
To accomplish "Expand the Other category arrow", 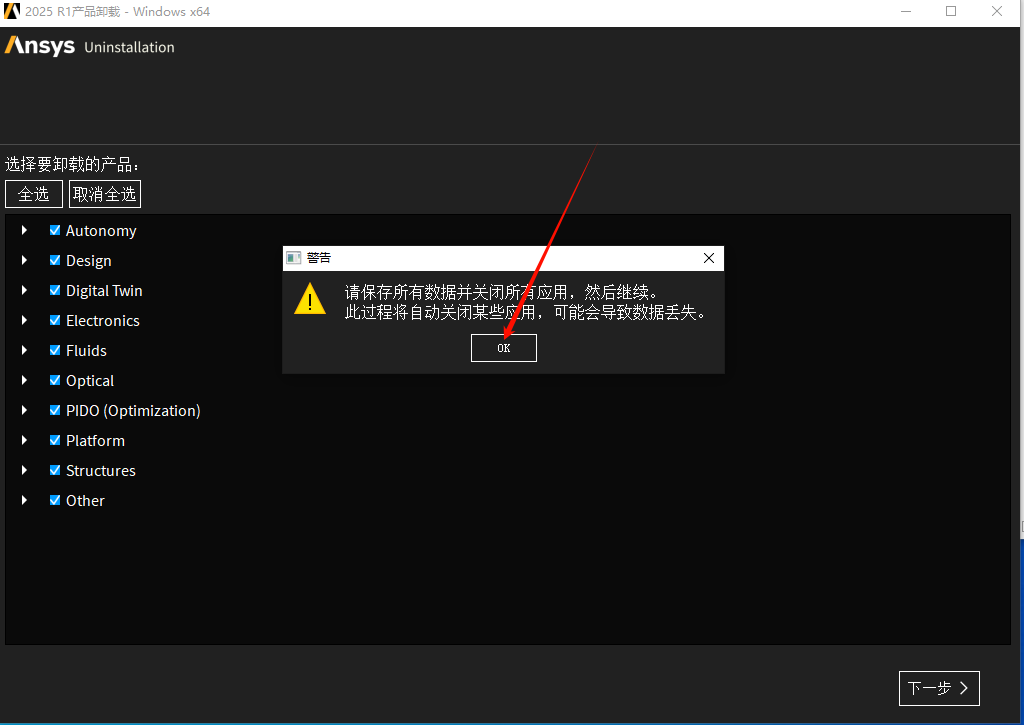I will pos(24,500).
